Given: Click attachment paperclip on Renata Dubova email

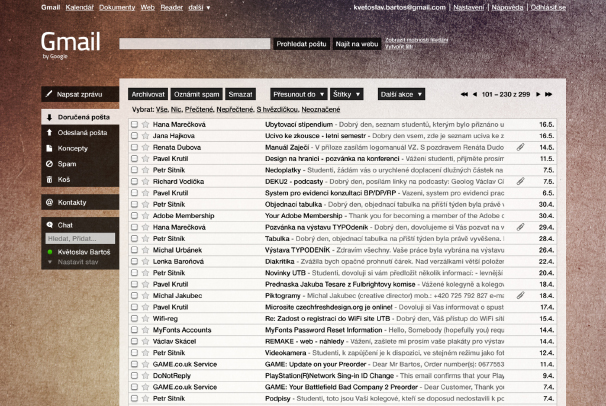Looking at the screenshot, I should tap(520, 147).
